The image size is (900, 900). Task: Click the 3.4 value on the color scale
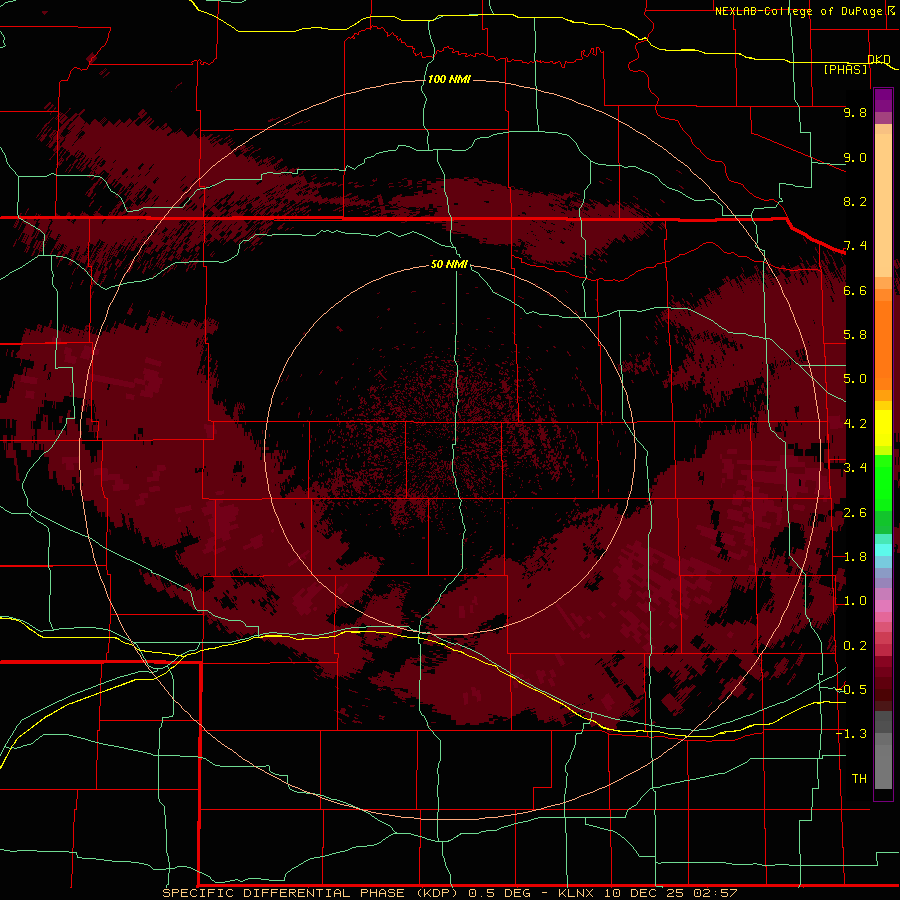[x=855, y=468]
